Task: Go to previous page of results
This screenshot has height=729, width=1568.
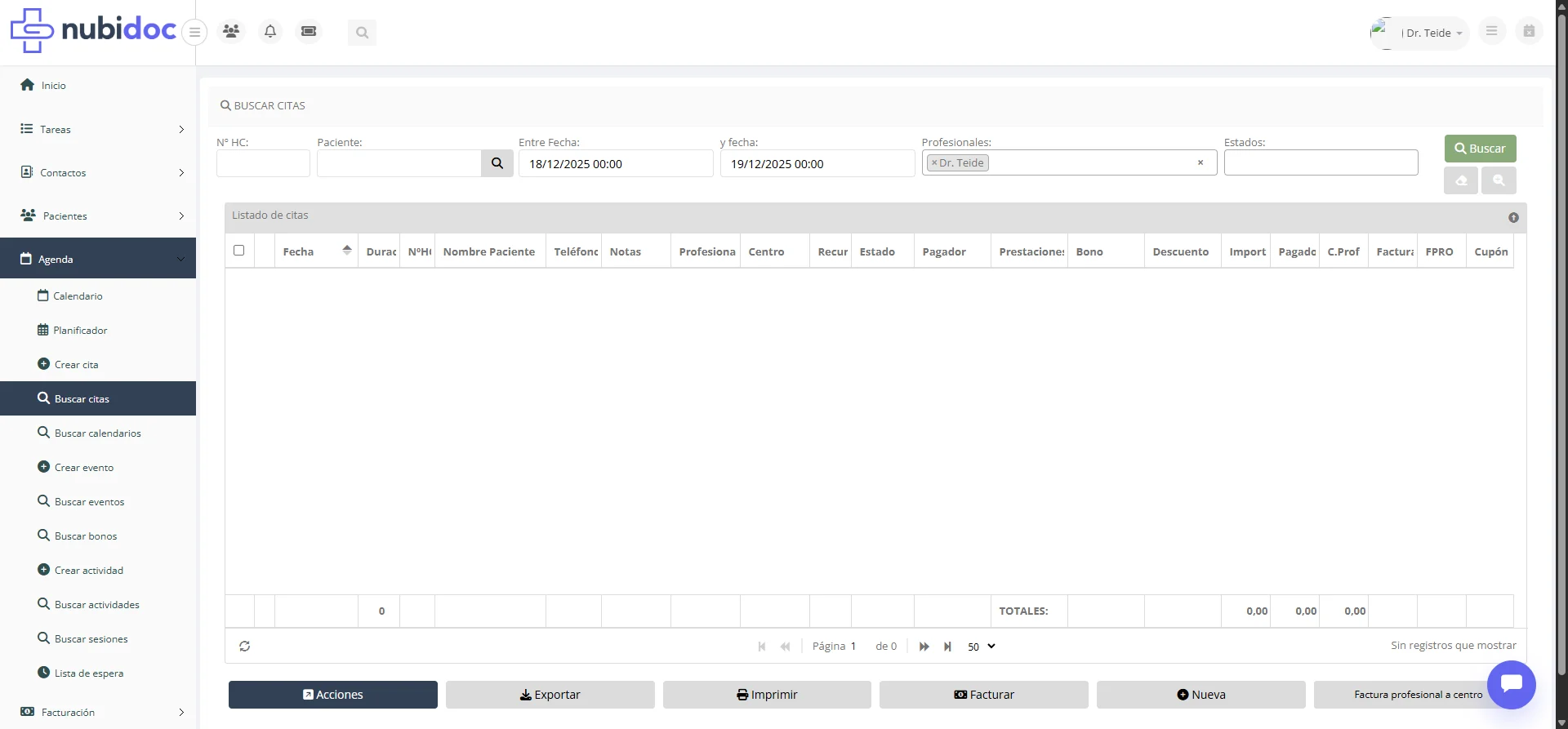Action: (785, 647)
